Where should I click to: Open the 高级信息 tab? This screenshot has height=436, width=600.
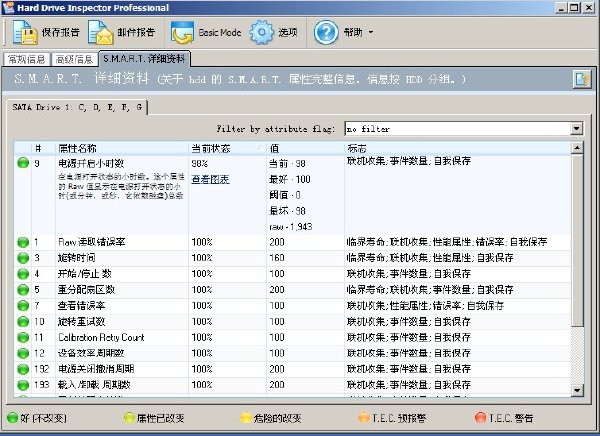74,59
